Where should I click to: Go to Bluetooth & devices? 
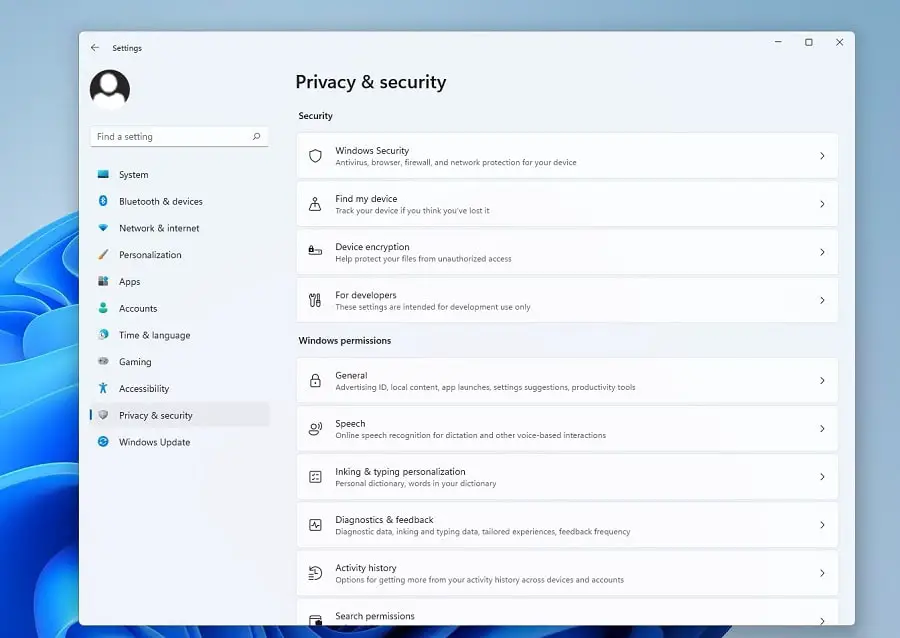pos(179,201)
